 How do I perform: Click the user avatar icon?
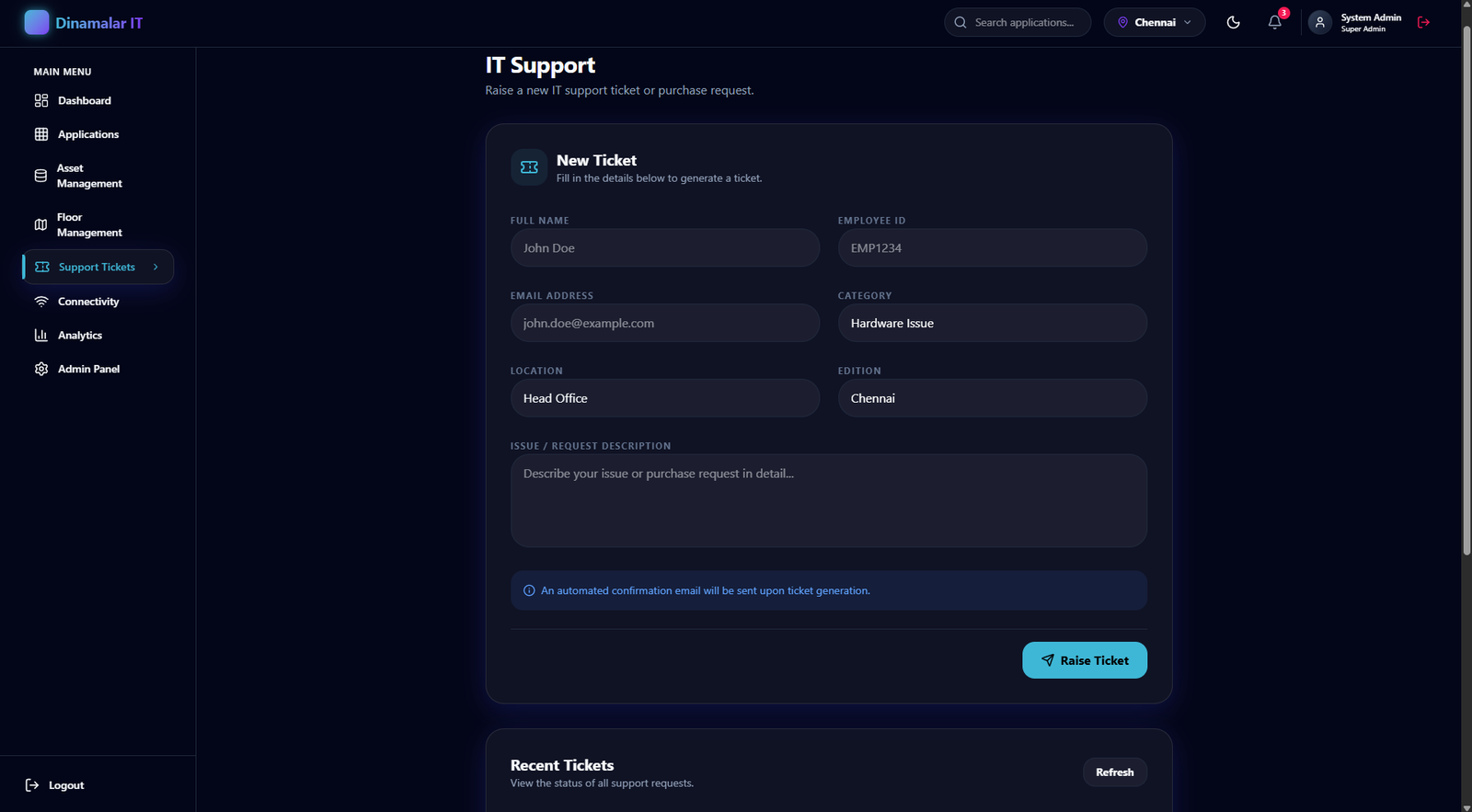tap(1320, 22)
